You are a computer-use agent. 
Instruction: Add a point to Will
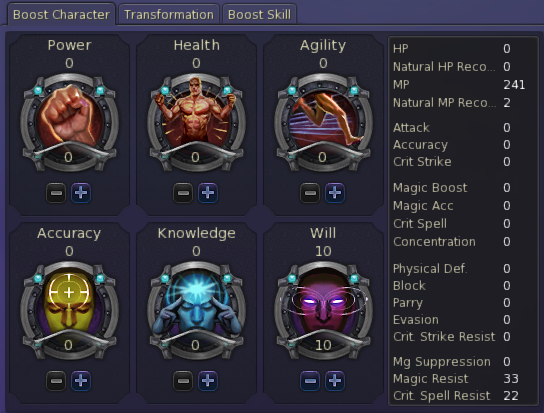click(x=335, y=381)
